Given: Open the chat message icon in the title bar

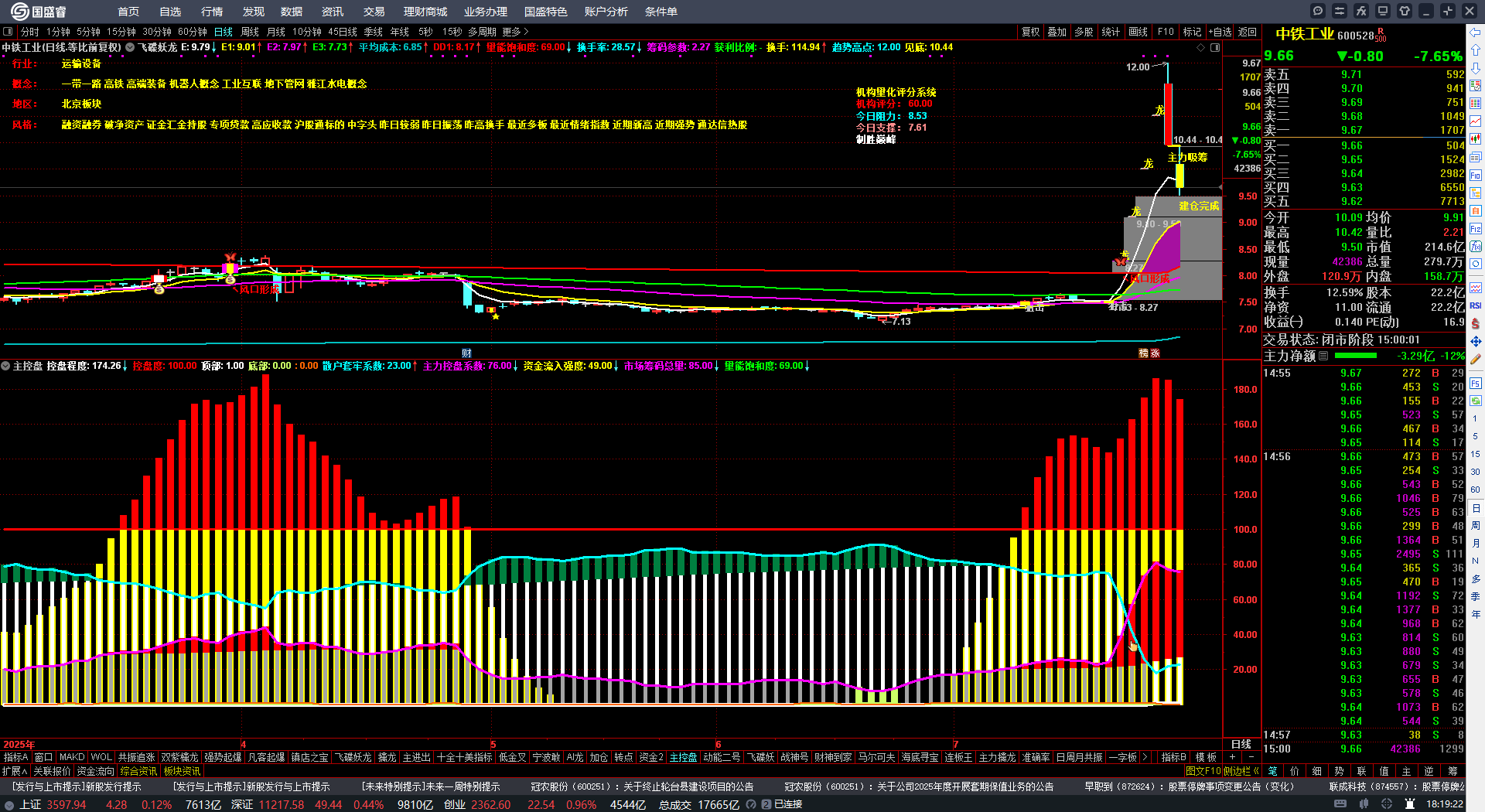Looking at the screenshot, I should click(1318, 11).
